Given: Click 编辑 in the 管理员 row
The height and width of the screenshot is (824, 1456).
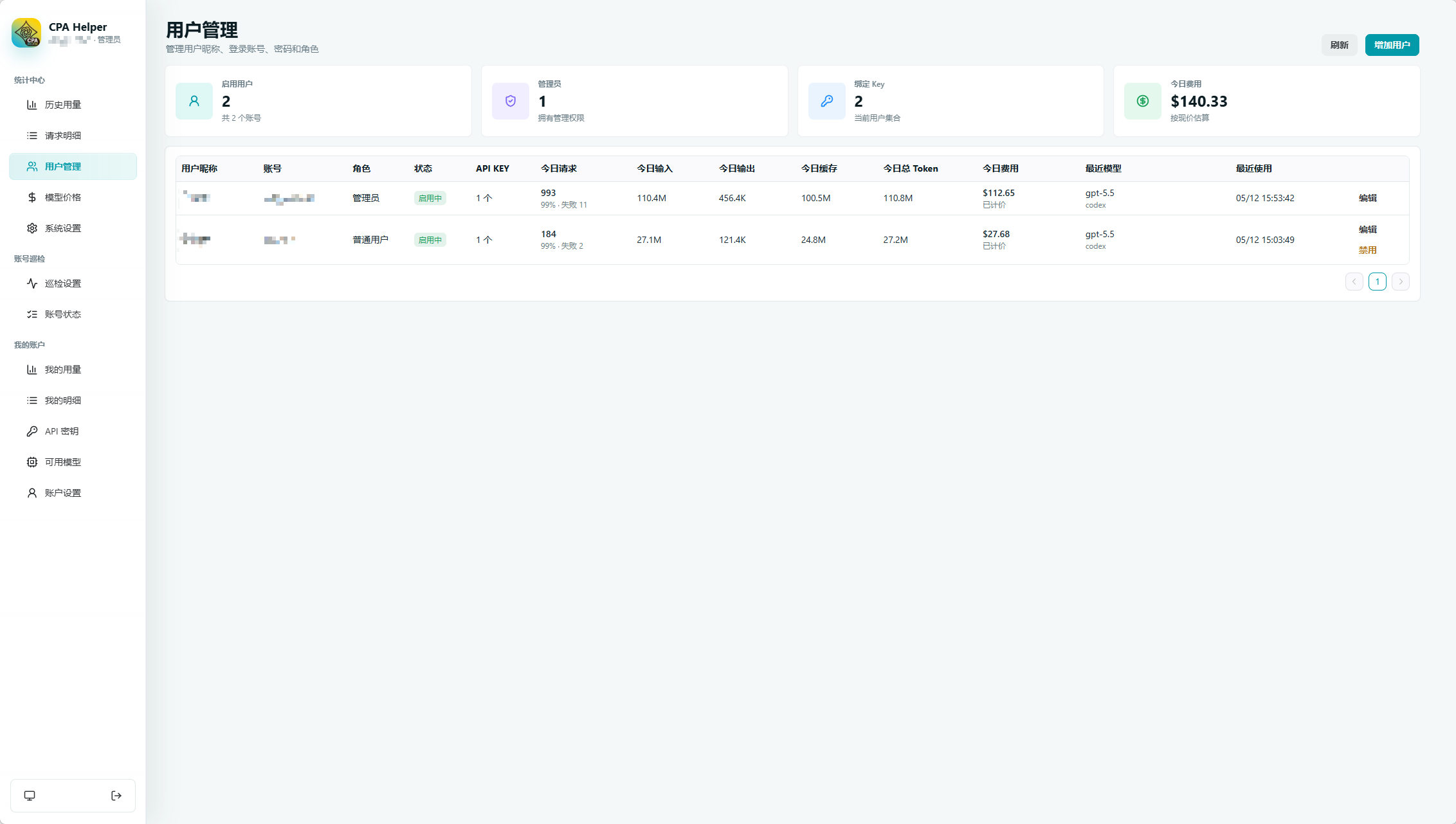Looking at the screenshot, I should pyautogui.click(x=1368, y=198).
